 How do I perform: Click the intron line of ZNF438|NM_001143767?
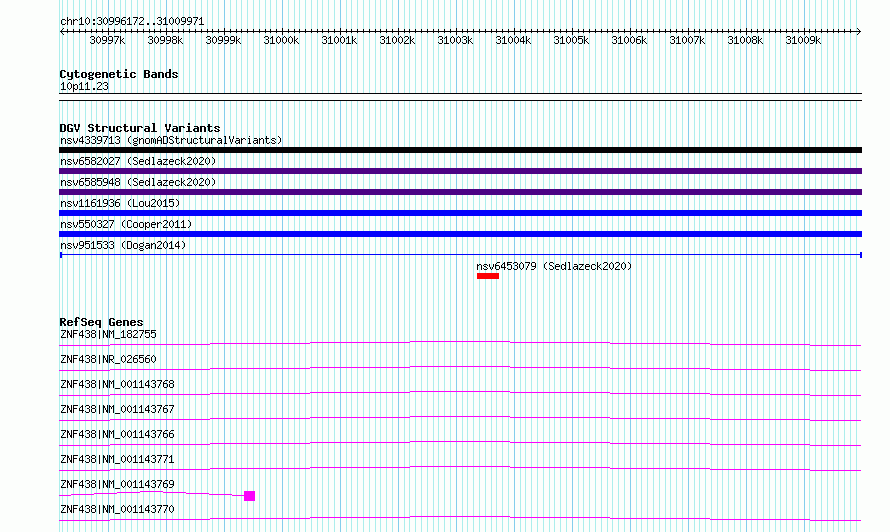tap(460, 418)
